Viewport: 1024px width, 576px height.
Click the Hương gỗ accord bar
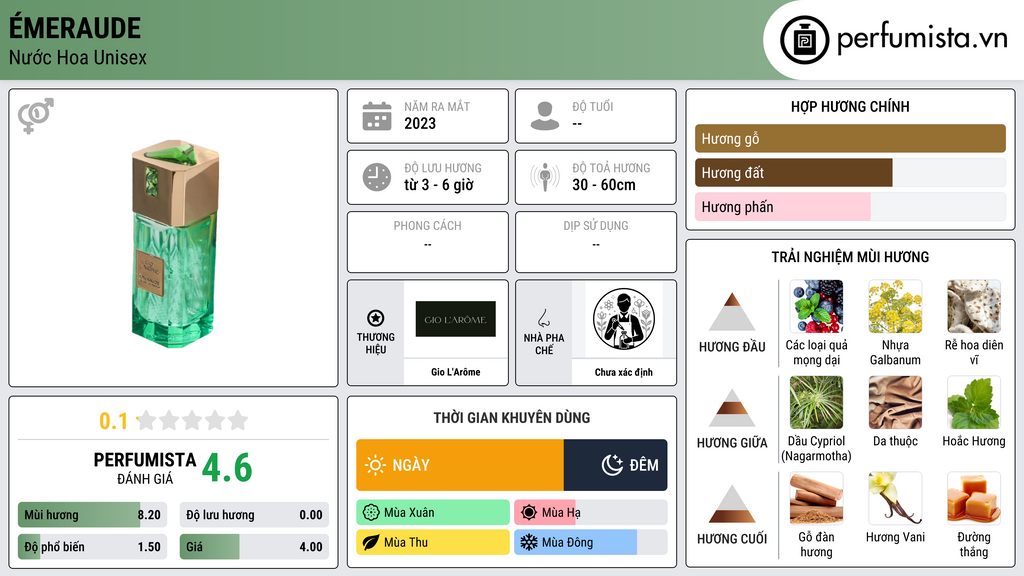click(850, 138)
